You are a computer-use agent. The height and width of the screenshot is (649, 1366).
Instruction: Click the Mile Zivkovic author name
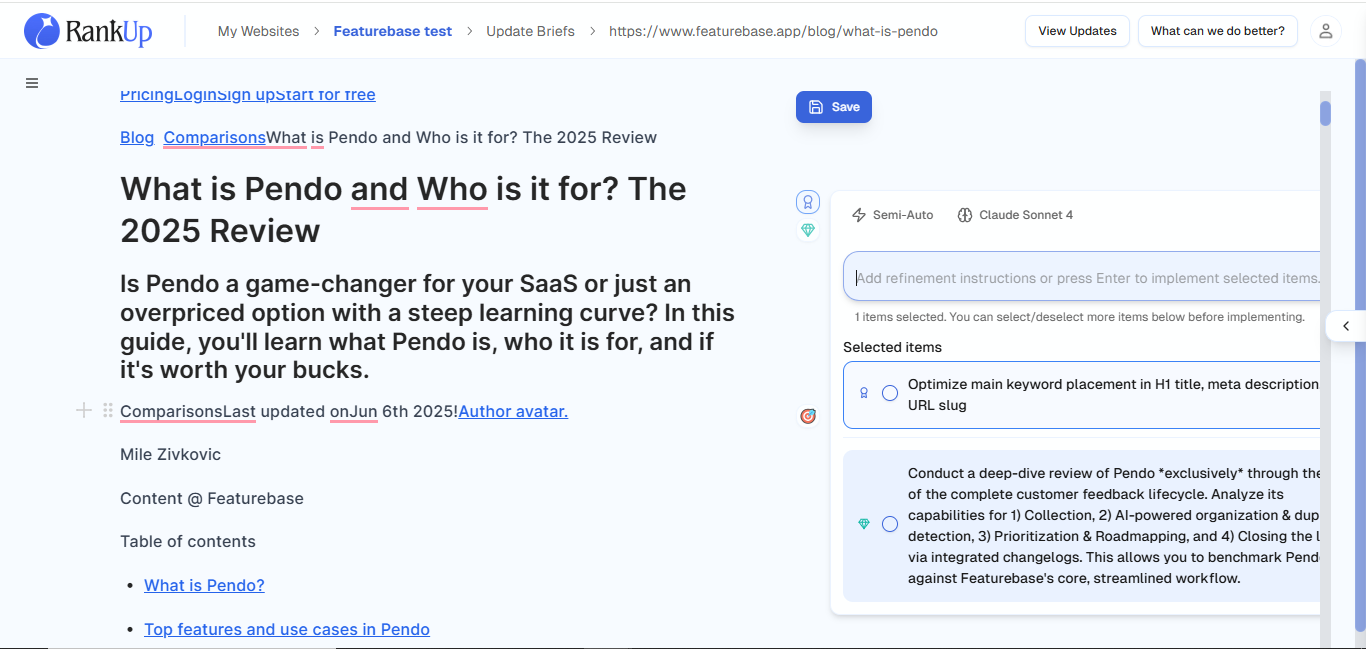(170, 454)
